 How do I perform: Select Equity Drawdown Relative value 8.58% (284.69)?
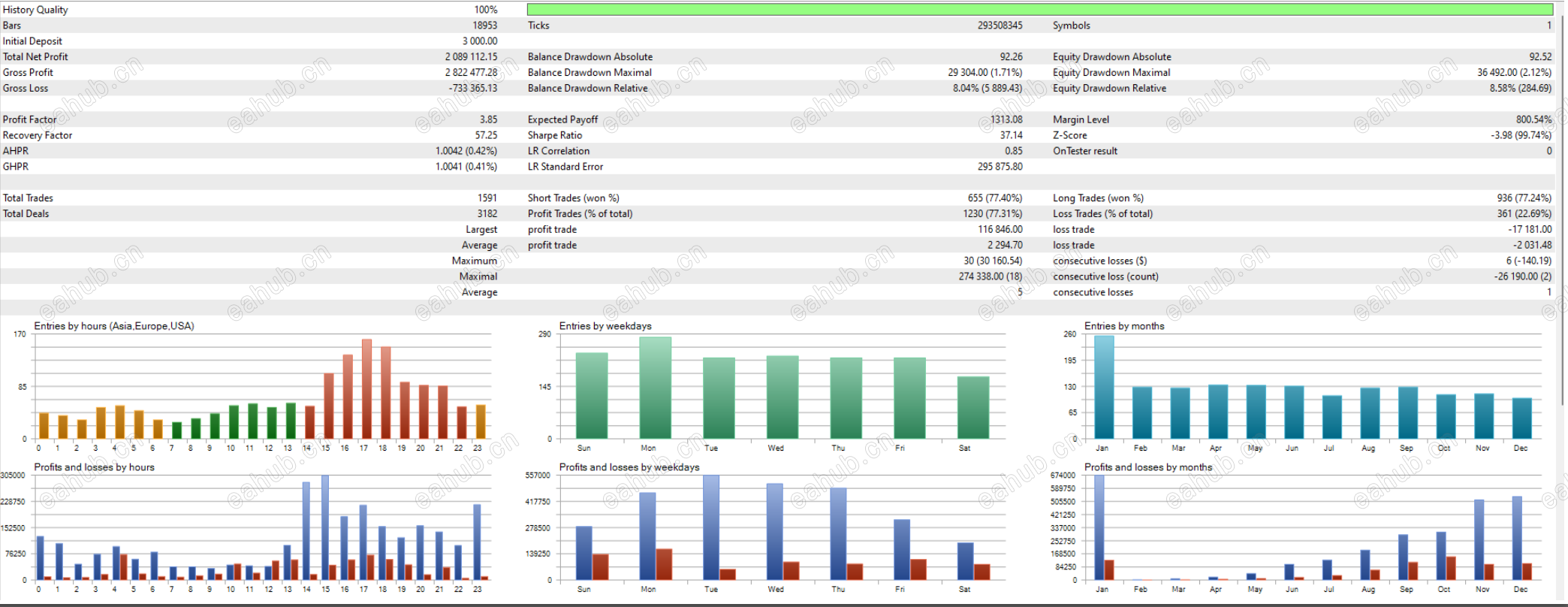pyautogui.click(x=1521, y=89)
